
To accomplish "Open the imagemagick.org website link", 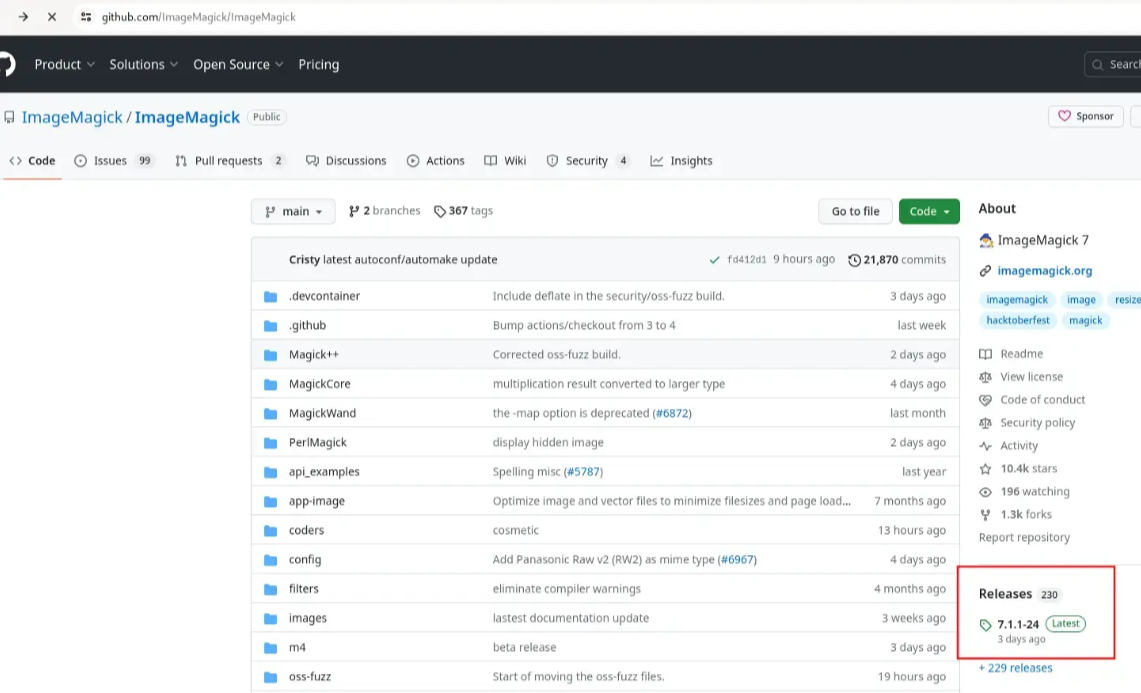I will (1044, 271).
